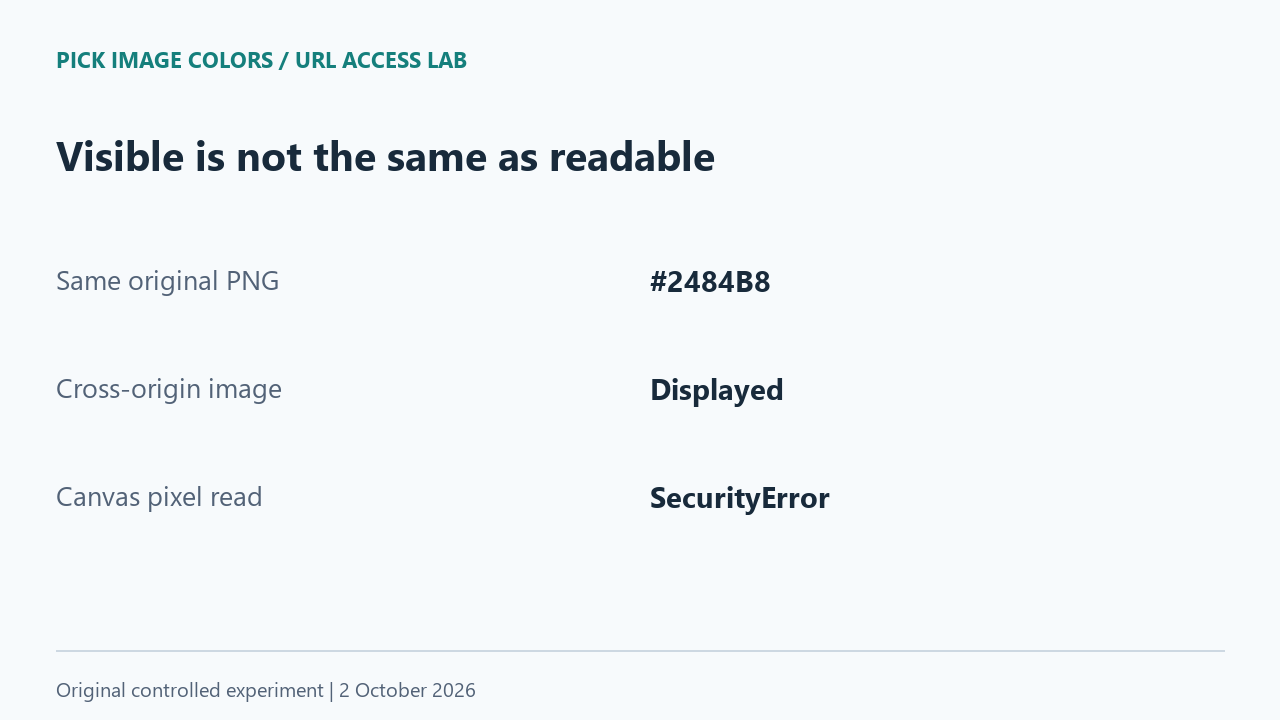The width and height of the screenshot is (1280, 720).
Task: Select the word Visible in the heading
Action: tap(120, 157)
